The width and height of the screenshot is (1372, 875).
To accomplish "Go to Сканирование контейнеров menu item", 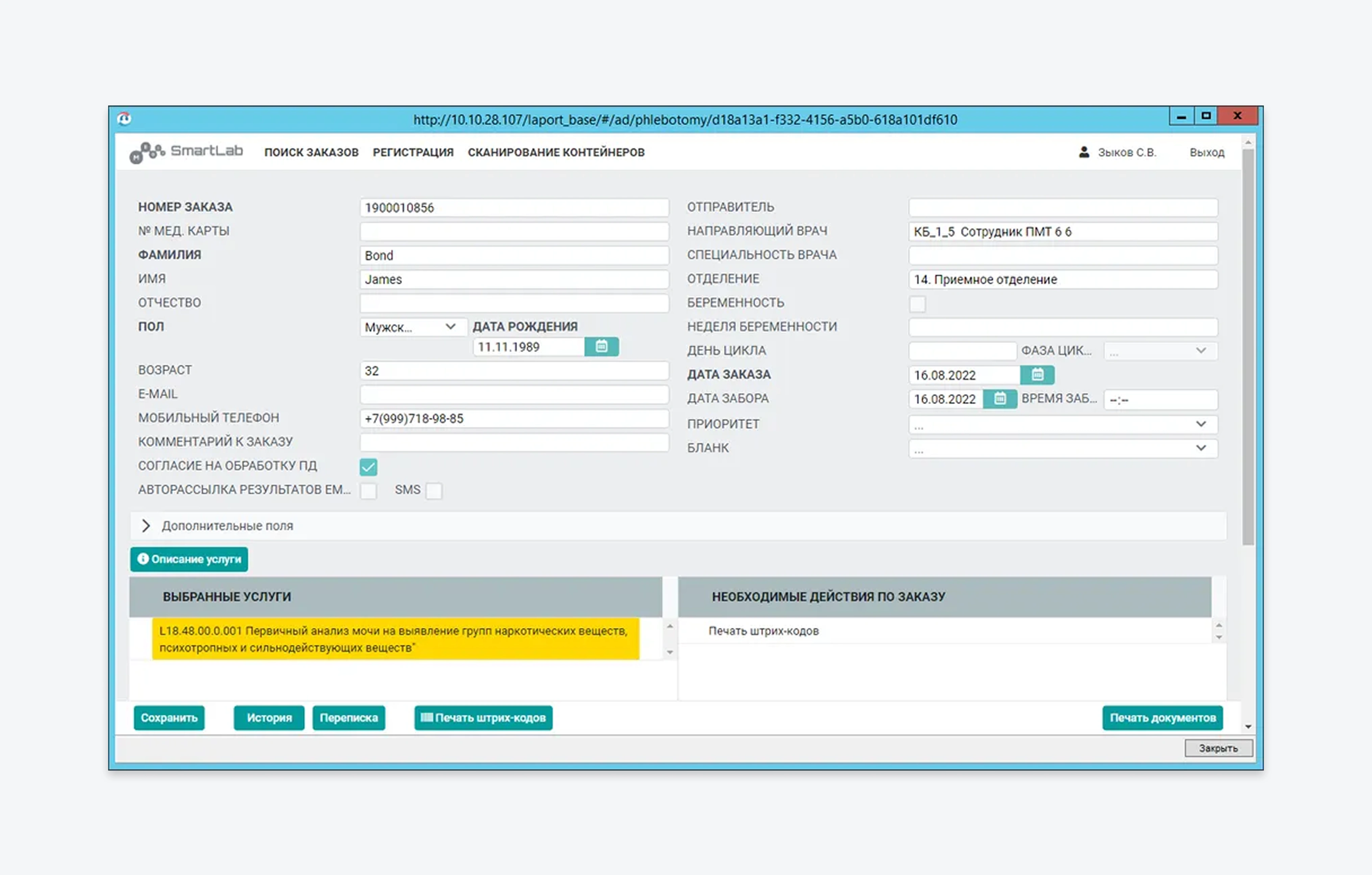I will pyautogui.click(x=556, y=152).
